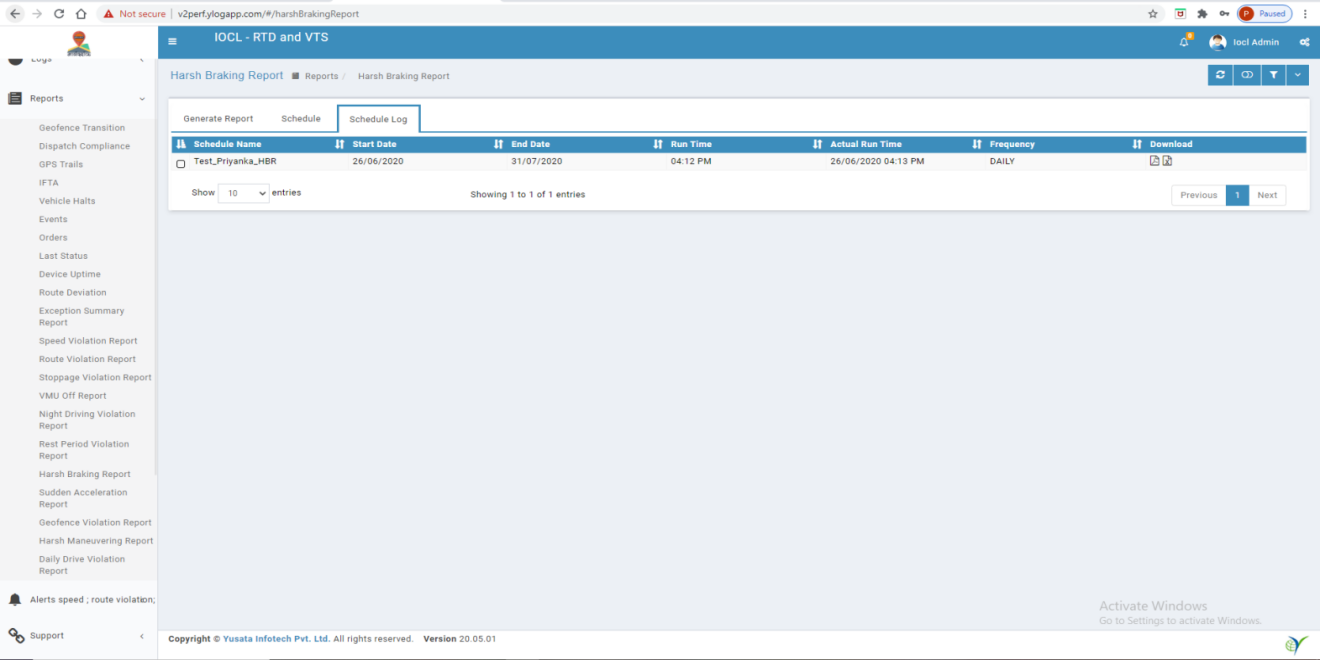Open IFTA in the sidebar
This screenshot has width=1320, height=660.
coord(49,183)
